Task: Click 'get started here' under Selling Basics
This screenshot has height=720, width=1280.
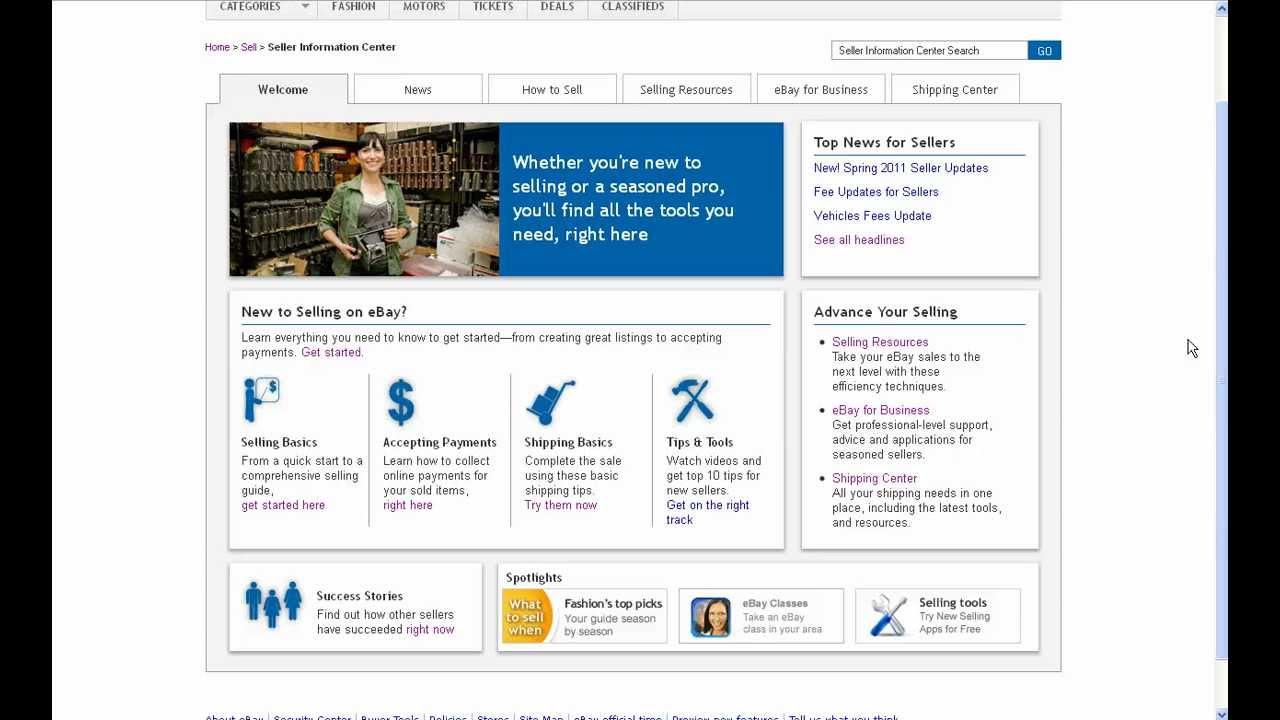Action: tap(283, 505)
